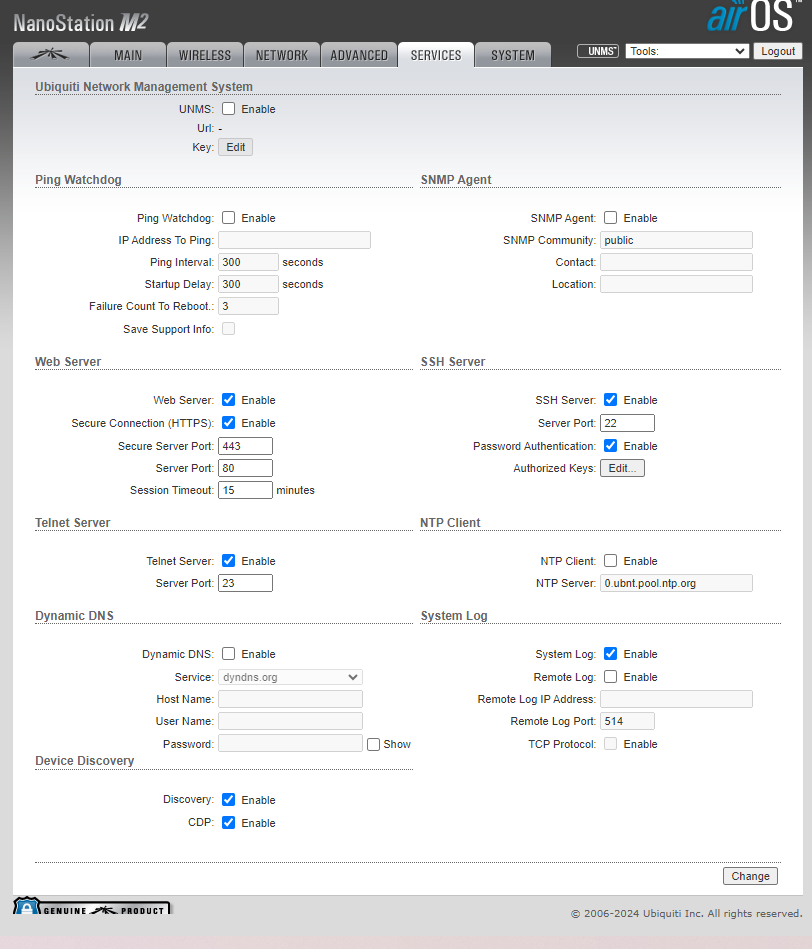The height and width of the screenshot is (949, 812).
Task: Click the UNMS status badge
Action: (x=598, y=51)
